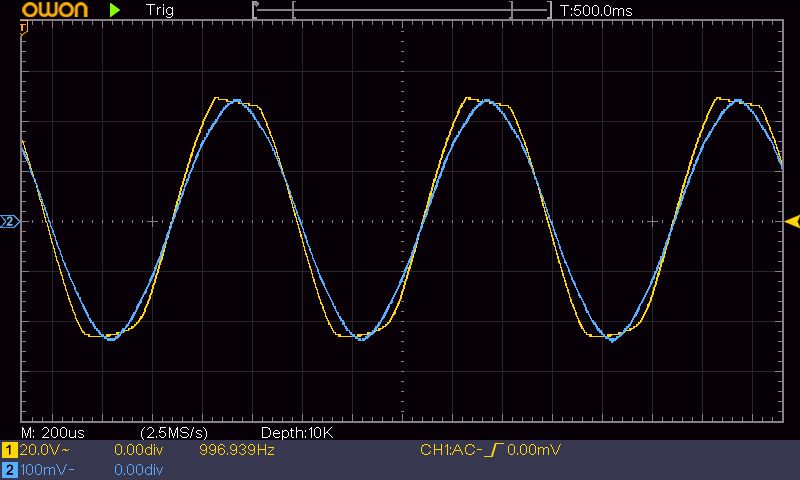Click the Depth:10K memory depth readout

tap(297, 433)
